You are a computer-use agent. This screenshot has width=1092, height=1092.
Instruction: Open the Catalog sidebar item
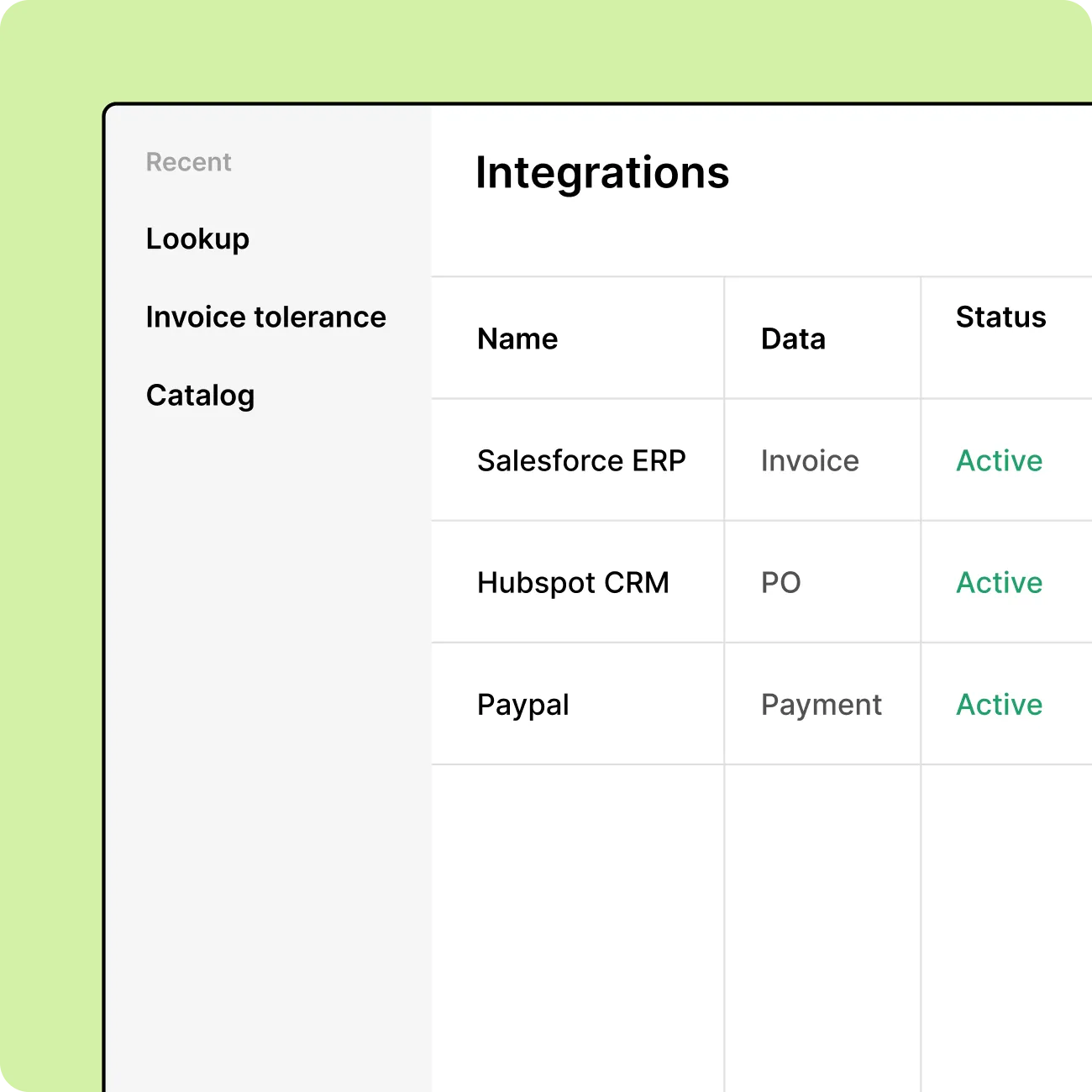coord(200,396)
